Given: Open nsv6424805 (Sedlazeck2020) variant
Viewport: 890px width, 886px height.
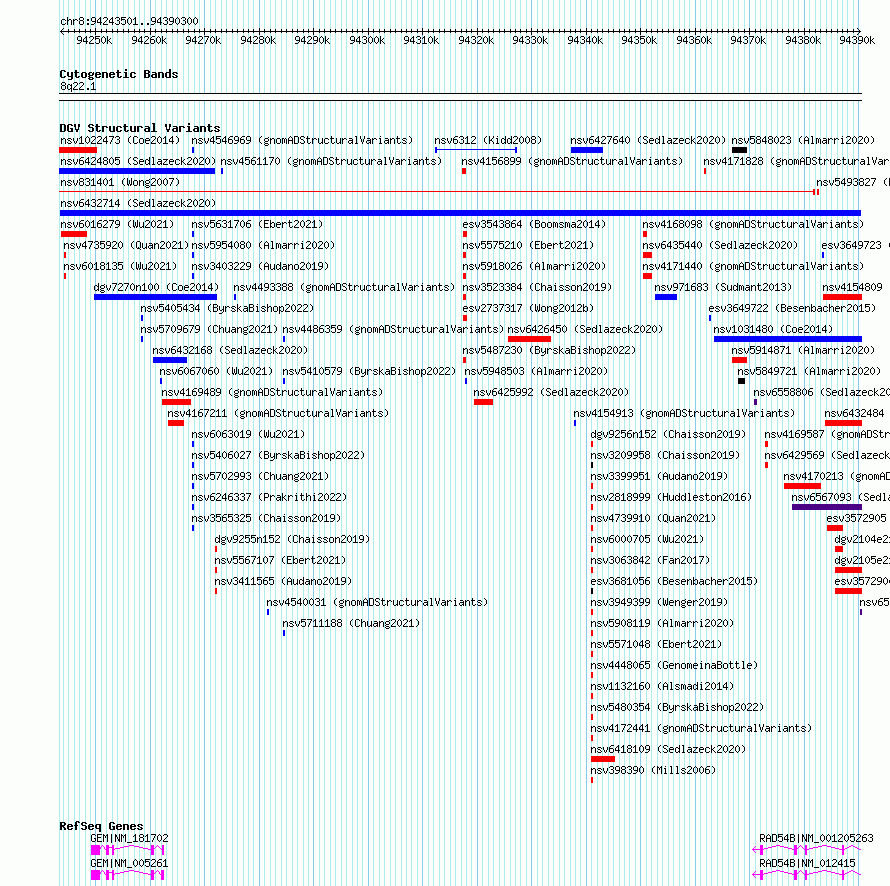Looking at the screenshot, I should point(138,161).
